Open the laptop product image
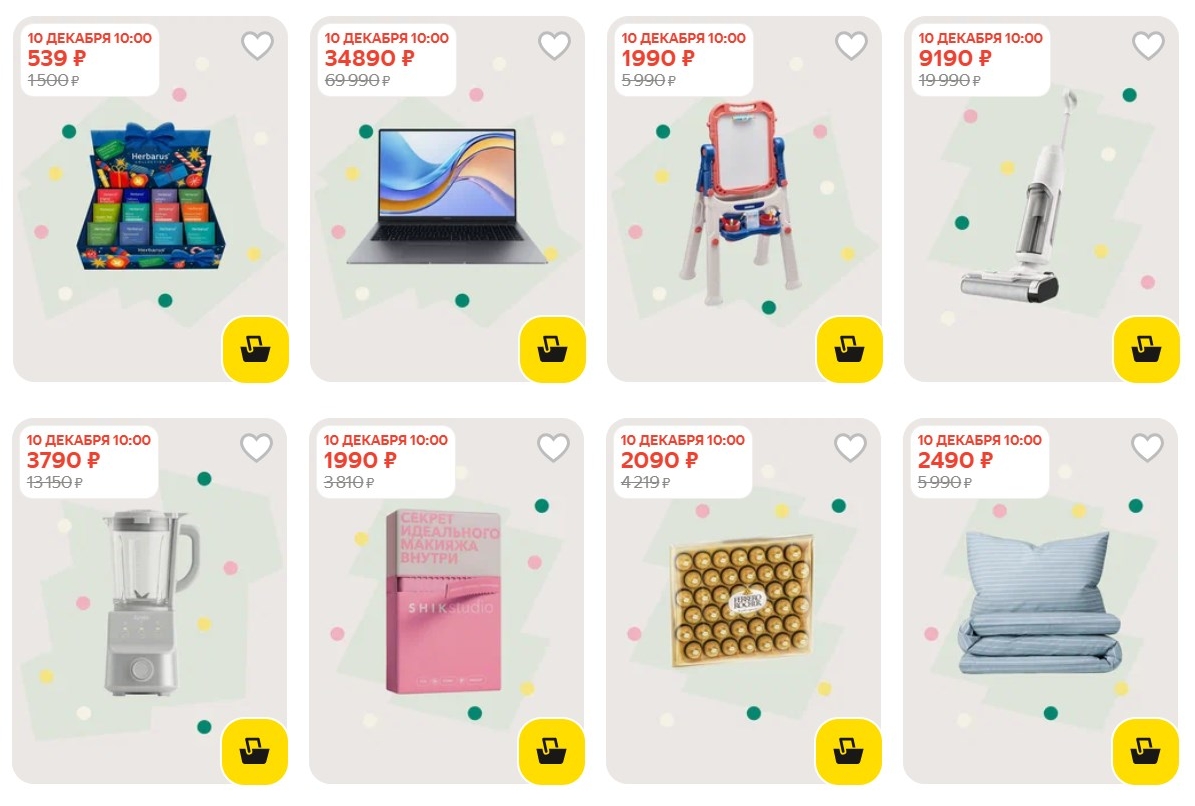 (447, 197)
